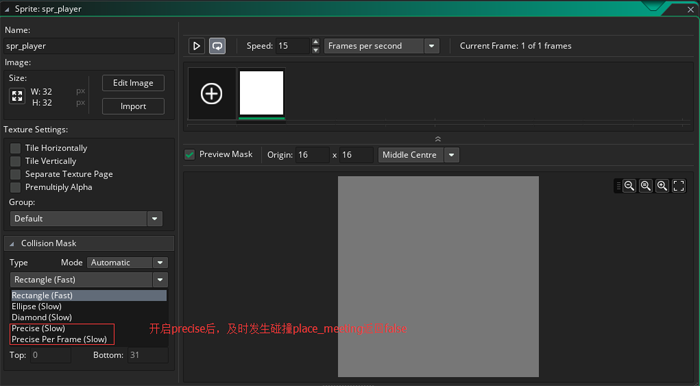The image size is (700, 386).
Task: Click the Edit Image button
Action: click(x=133, y=83)
